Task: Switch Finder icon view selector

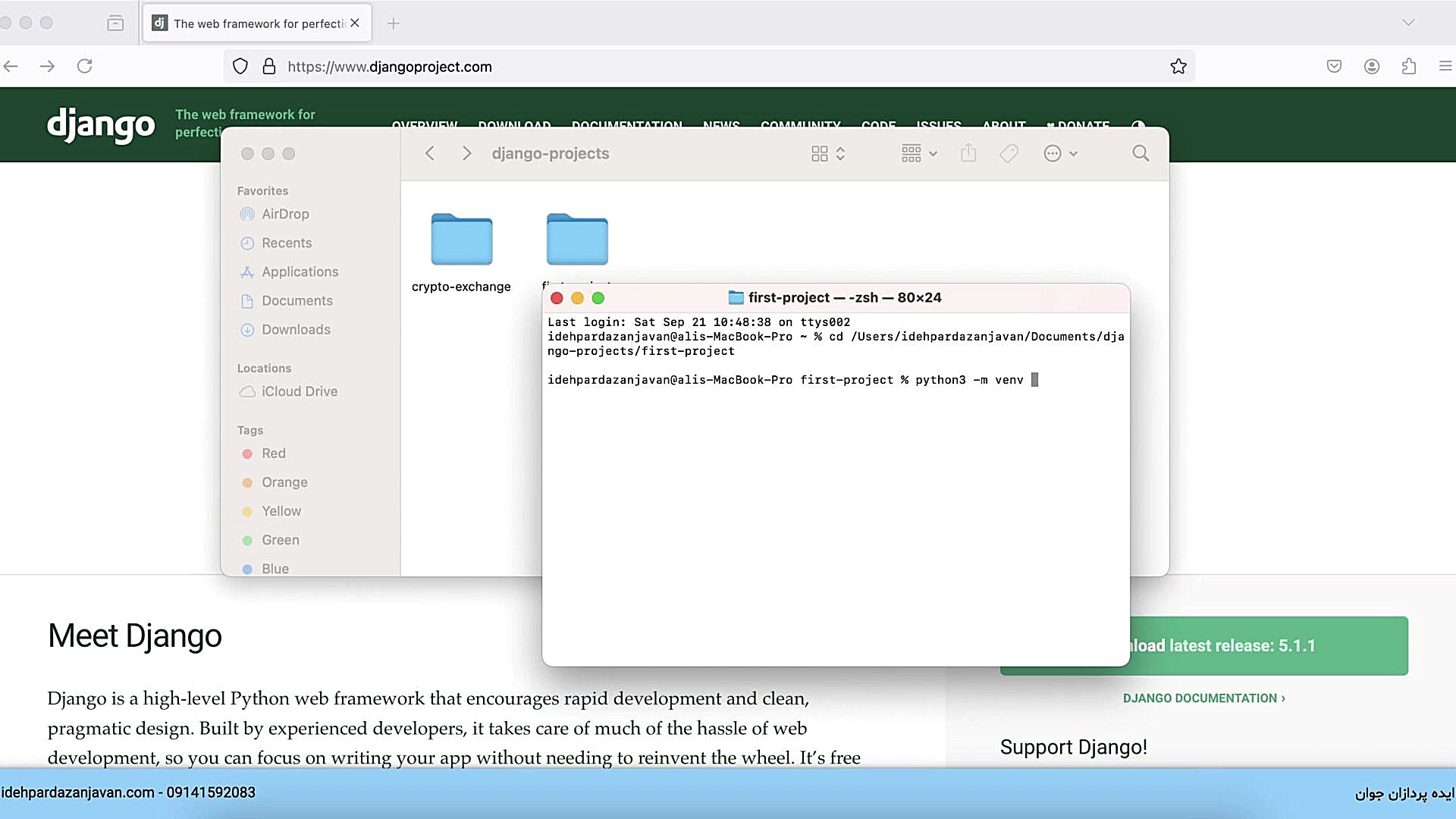Action: [828, 154]
